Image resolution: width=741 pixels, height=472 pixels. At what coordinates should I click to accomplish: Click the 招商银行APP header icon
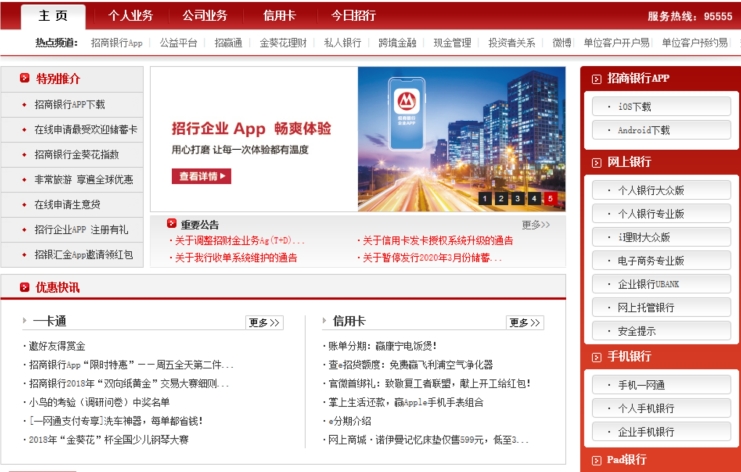(x=596, y=79)
